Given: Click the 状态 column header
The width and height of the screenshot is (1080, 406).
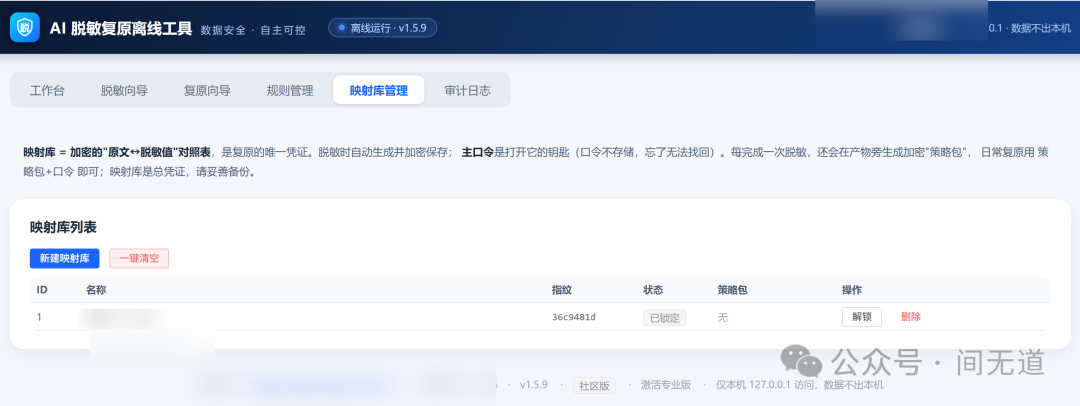Looking at the screenshot, I should (x=653, y=290).
